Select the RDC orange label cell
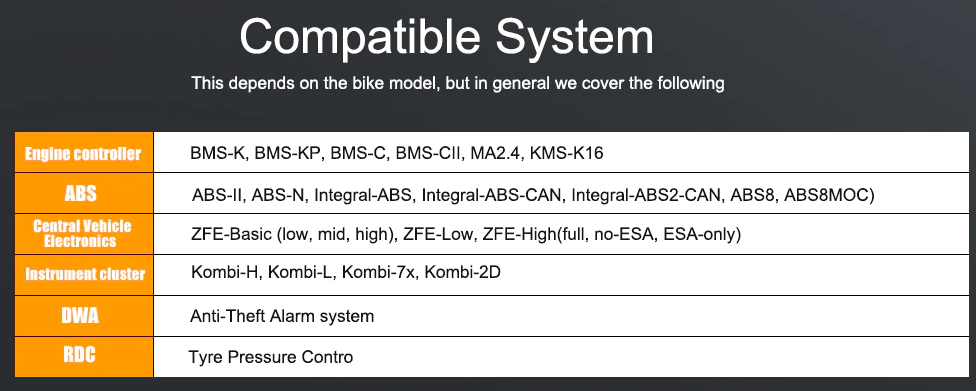Image resolution: width=976 pixels, height=391 pixels. (x=83, y=357)
